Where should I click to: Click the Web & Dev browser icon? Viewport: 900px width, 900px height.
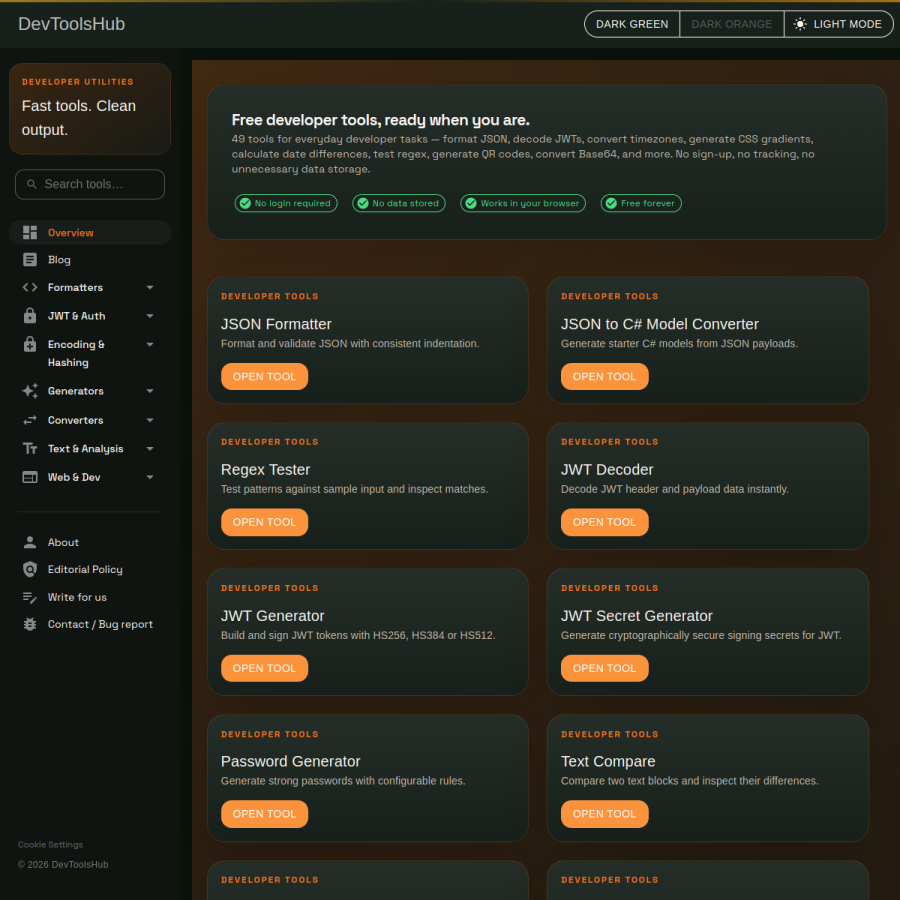click(30, 477)
